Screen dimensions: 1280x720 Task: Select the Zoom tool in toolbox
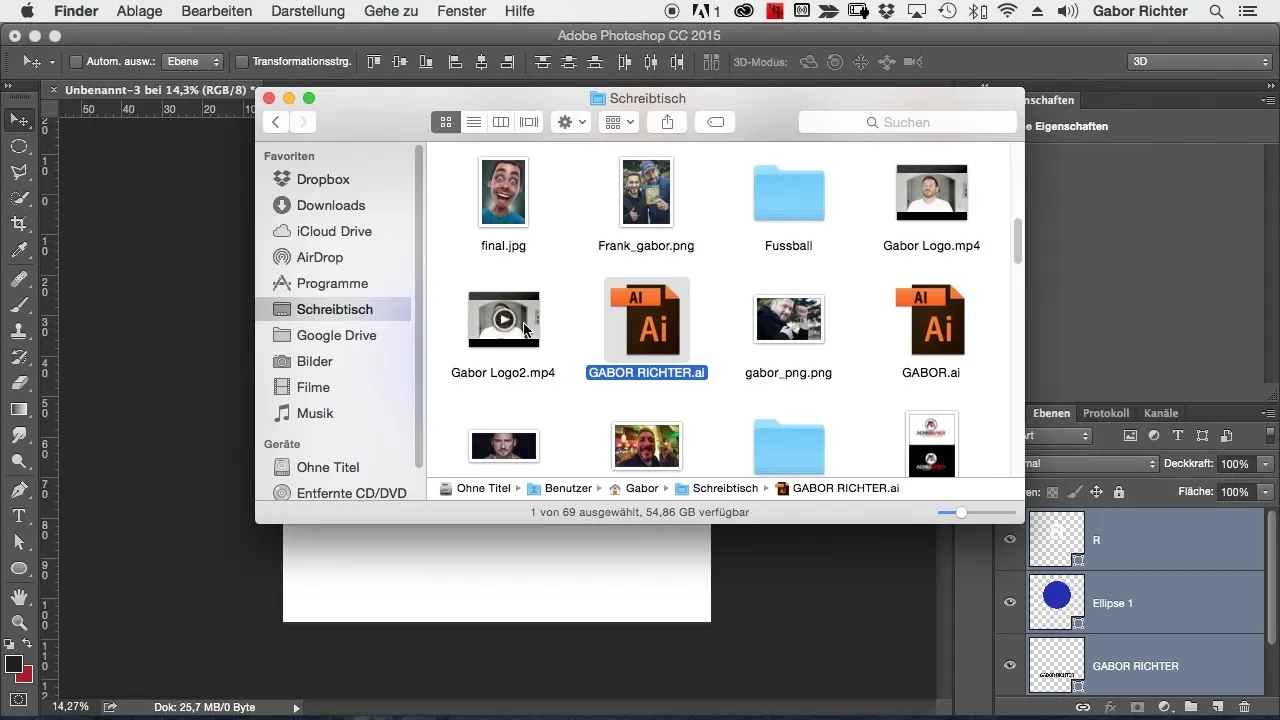click(x=19, y=622)
